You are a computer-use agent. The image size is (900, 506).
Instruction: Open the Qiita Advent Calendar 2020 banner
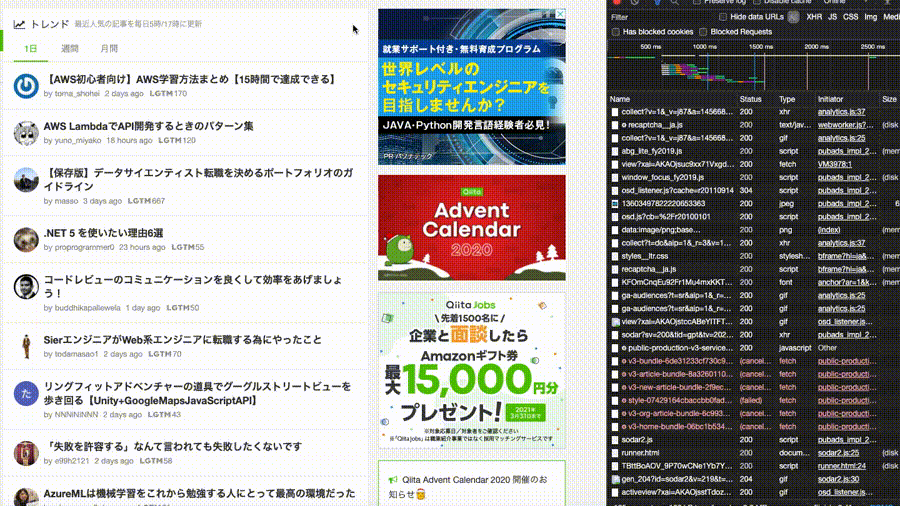pyautogui.click(x=472, y=228)
